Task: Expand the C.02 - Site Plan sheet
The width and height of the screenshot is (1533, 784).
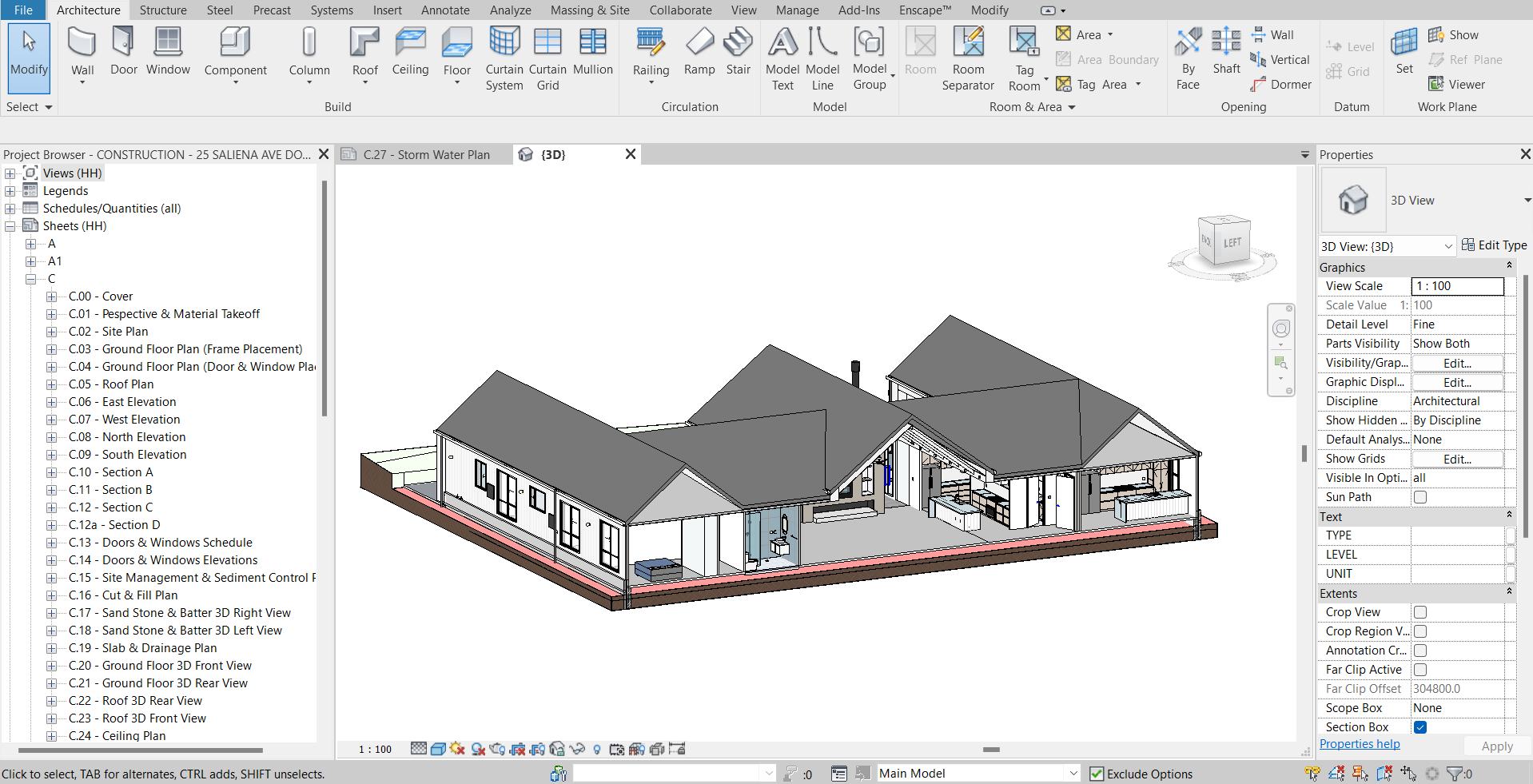Action: [51, 332]
